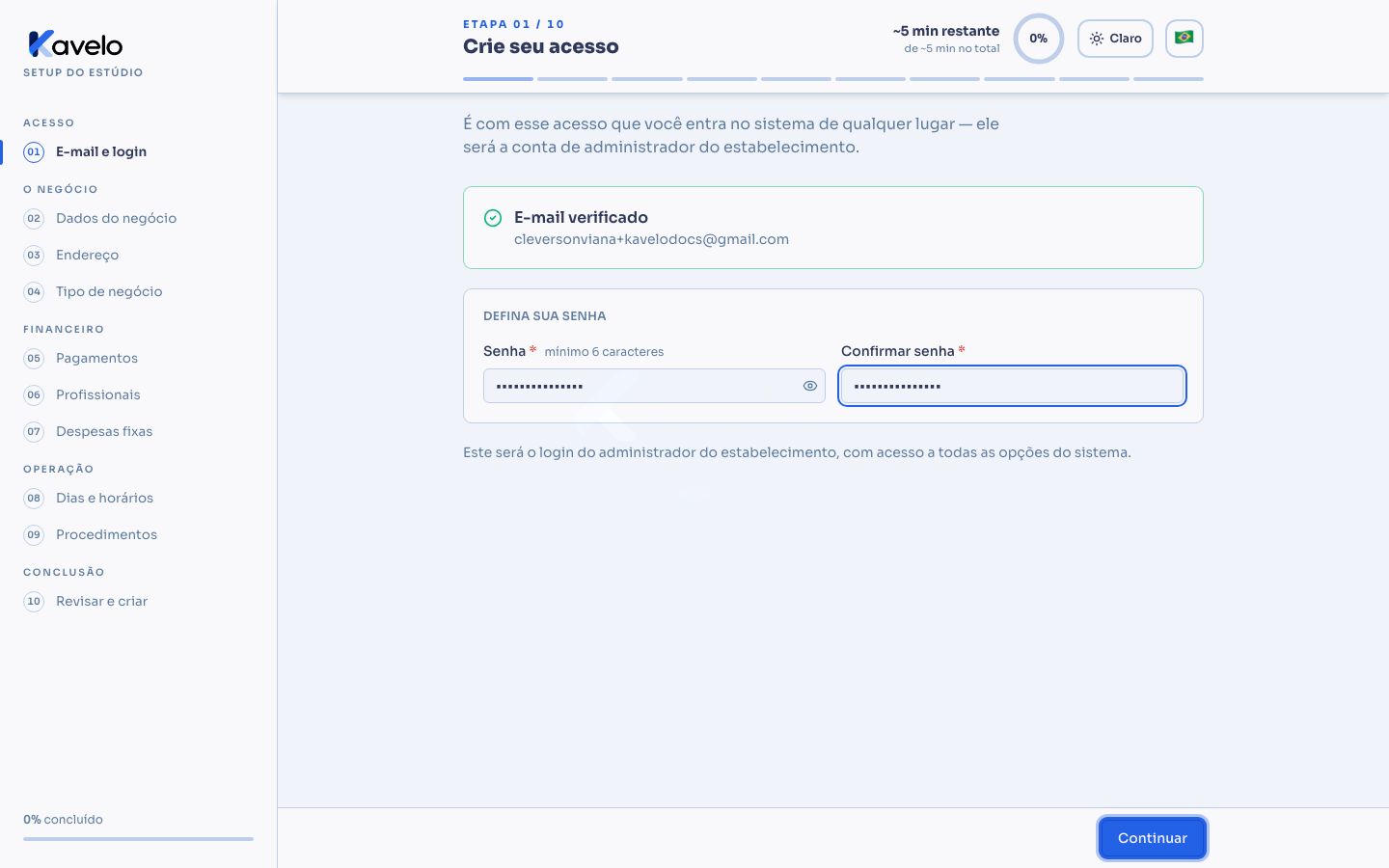Click the '~5 min restante' text
Screen dimensions: 1389x868
coord(946,31)
